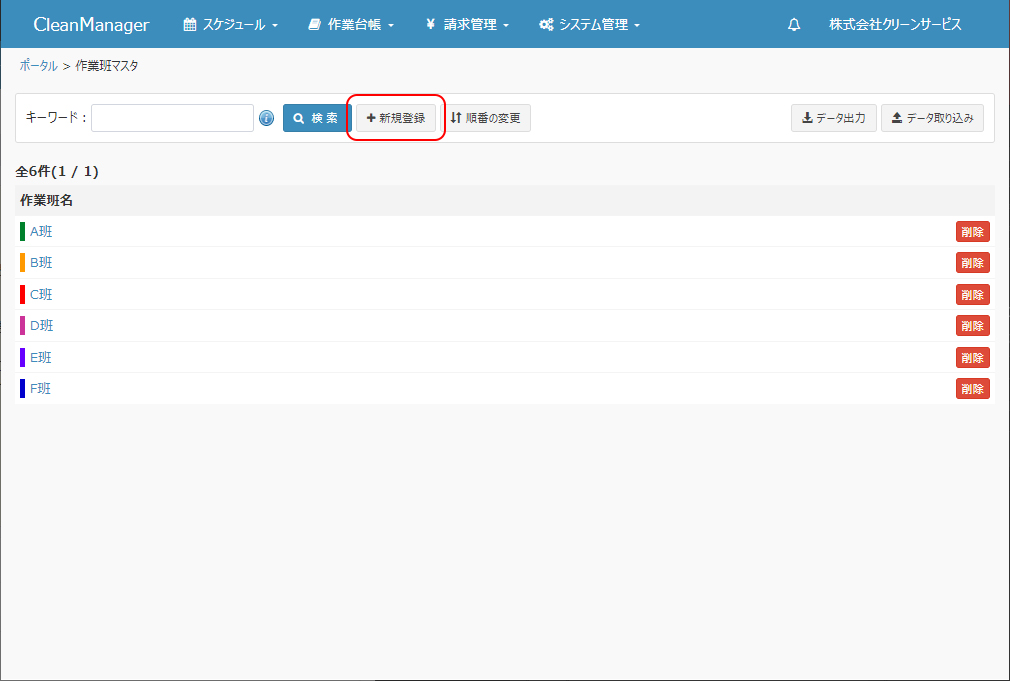The height and width of the screenshot is (681, 1010).
Task: Click 順番の変更 reorder button
Action: click(x=486, y=118)
